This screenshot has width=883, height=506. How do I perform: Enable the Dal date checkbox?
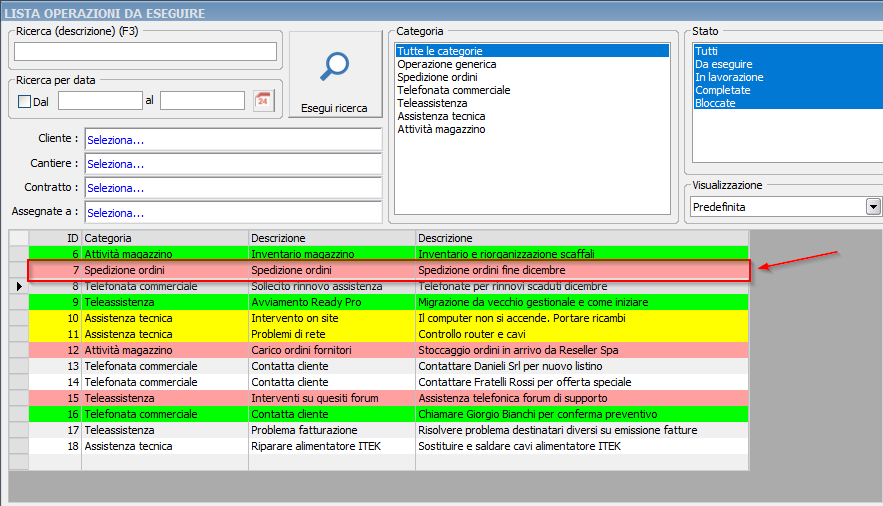coord(25,101)
